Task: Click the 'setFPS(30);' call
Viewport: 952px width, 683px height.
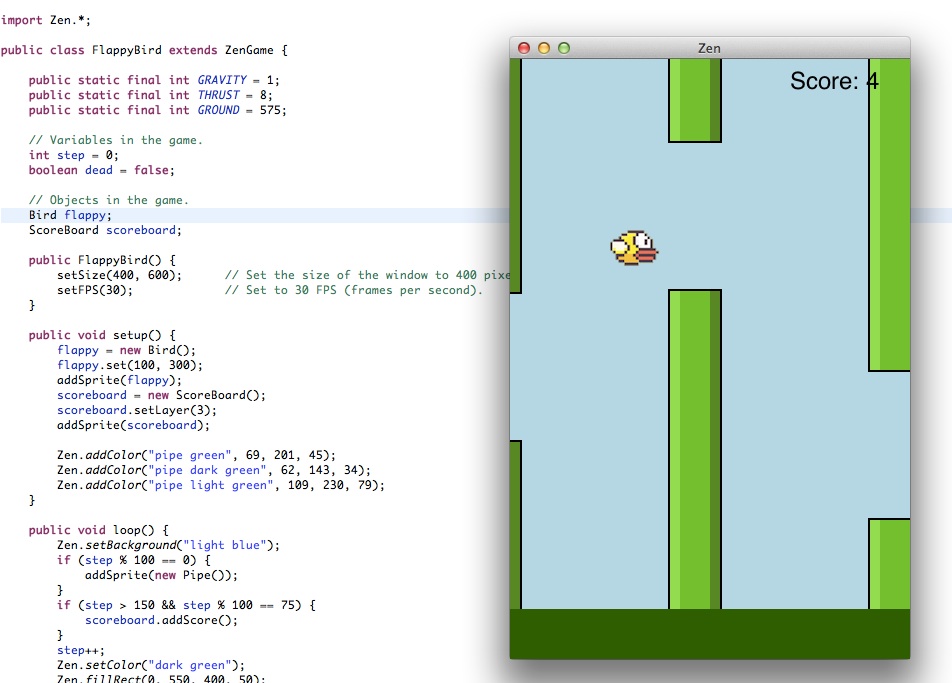Action: 95,290
